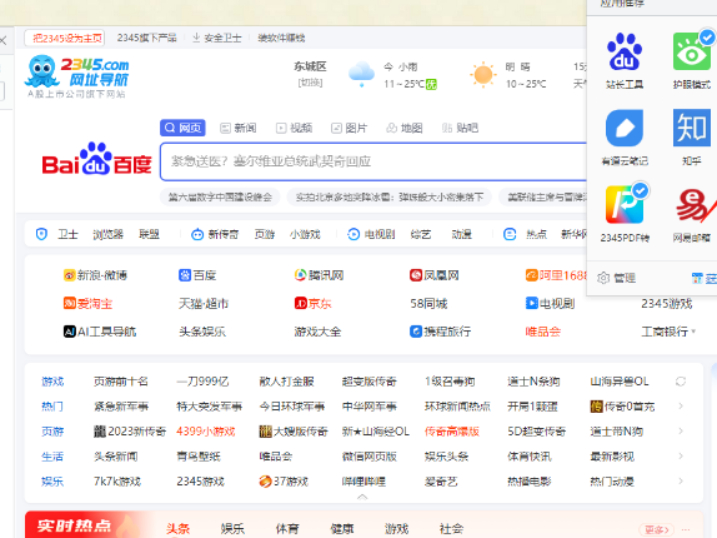Open the 头条 hot news tab
This screenshot has width=717, height=538.
click(x=178, y=529)
